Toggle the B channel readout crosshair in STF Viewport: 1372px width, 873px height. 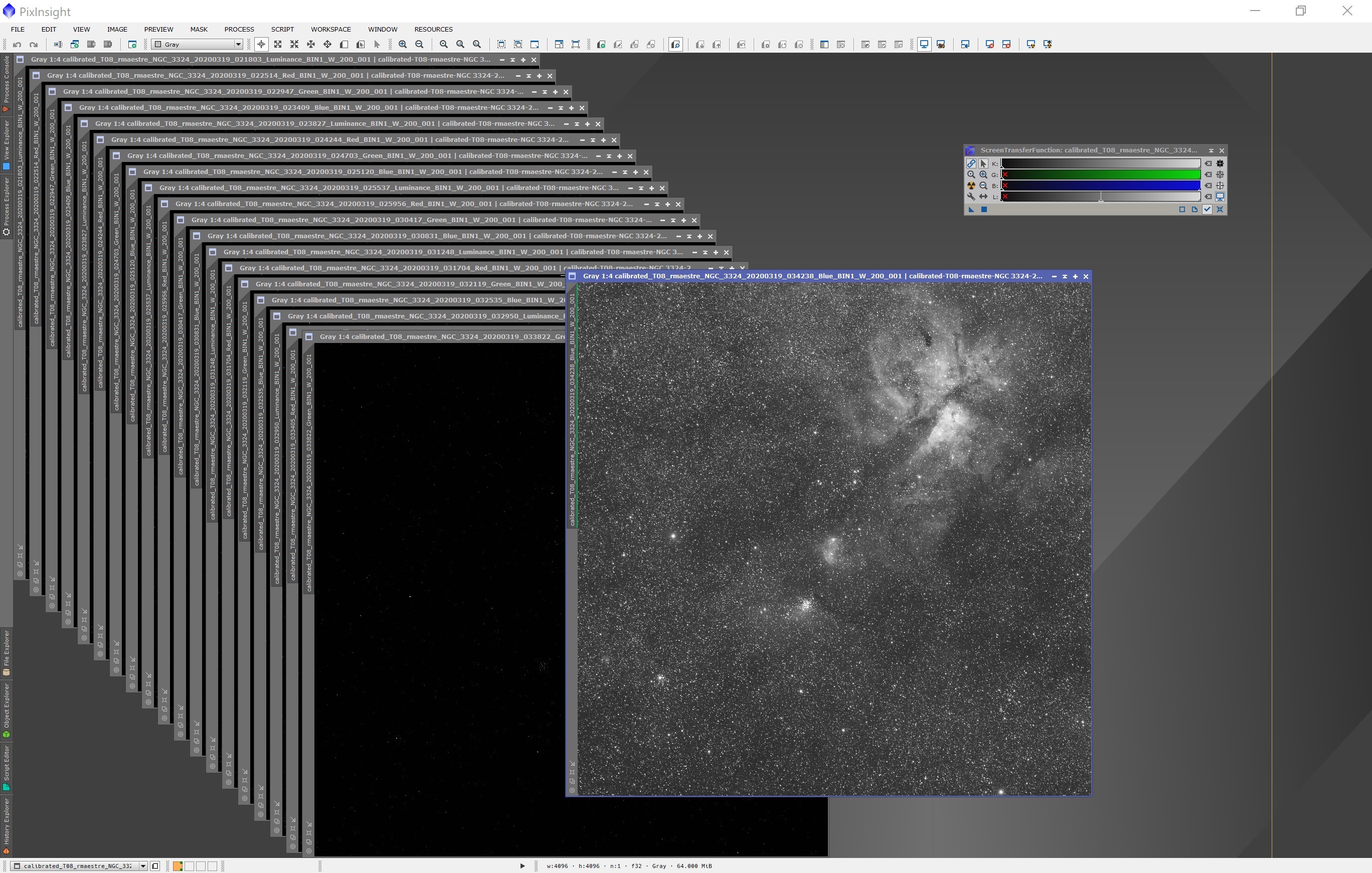click(1220, 186)
